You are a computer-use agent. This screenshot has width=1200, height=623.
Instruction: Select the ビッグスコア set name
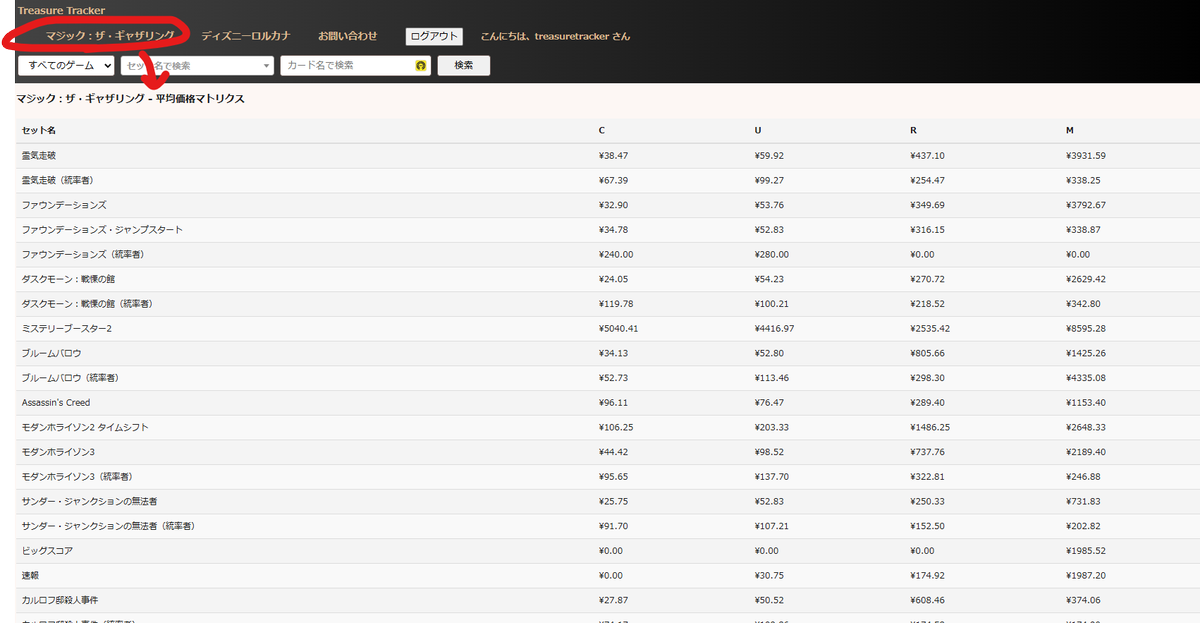48,551
